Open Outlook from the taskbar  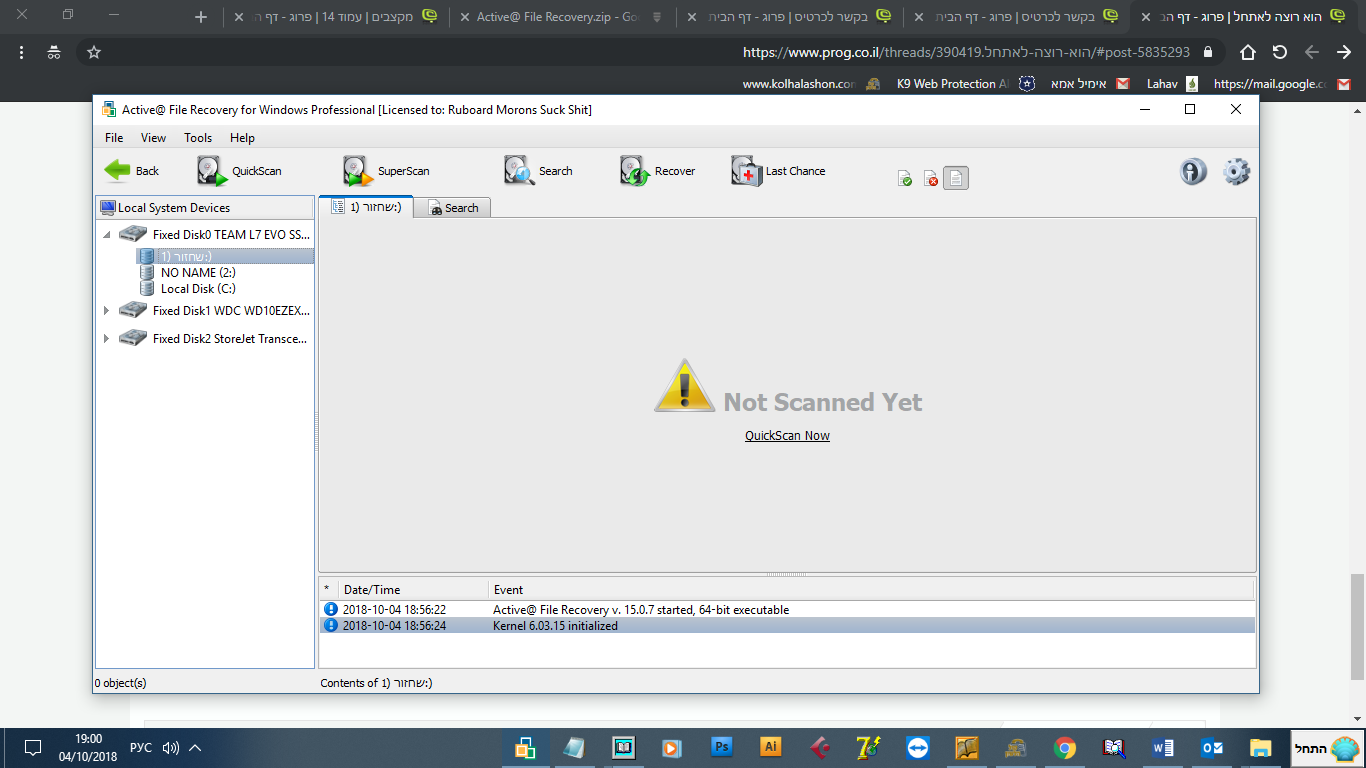click(x=1211, y=748)
